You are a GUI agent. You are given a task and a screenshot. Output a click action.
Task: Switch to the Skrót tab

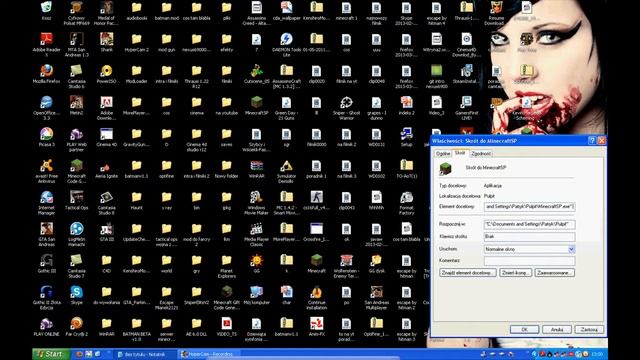pyautogui.click(x=460, y=153)
